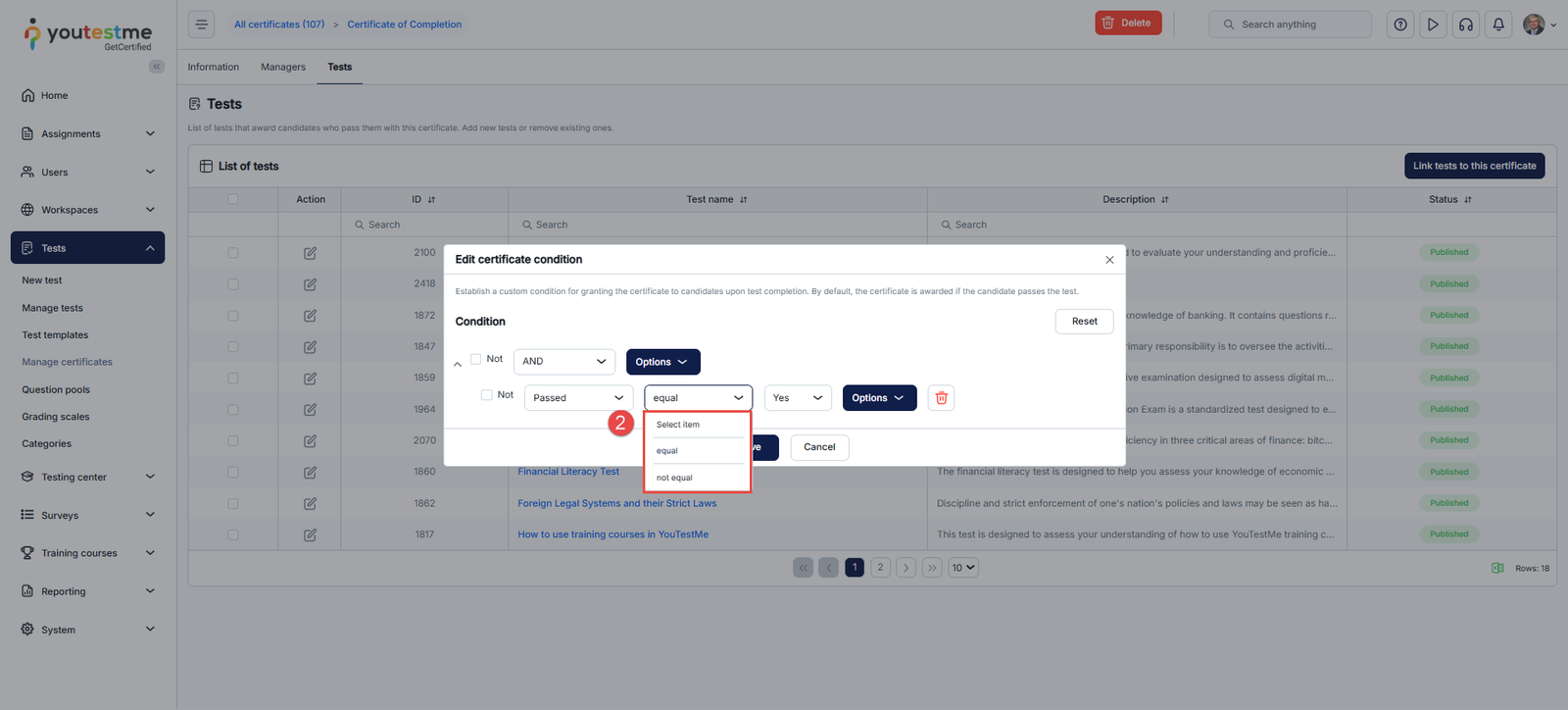Open the help question mark icon

pos(1400,25)
